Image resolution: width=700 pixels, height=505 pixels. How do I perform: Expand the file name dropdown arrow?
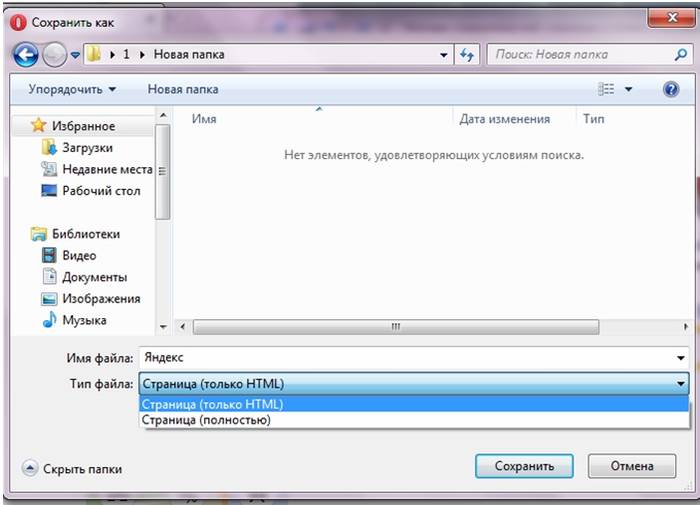click(681, 357)
